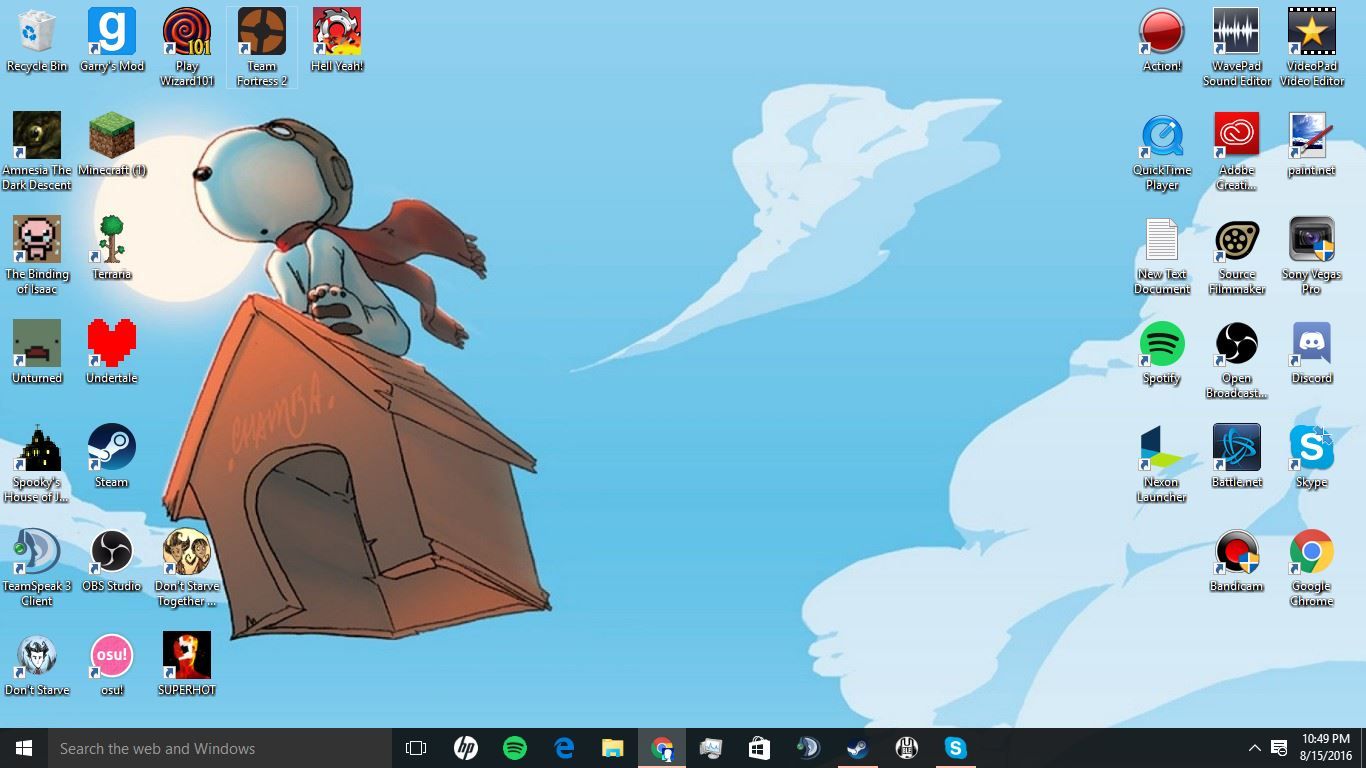Screen dimensions: 1366x768
Task: Select the WavePad Sound Editor icon
Action: (x=1236, y=33)
